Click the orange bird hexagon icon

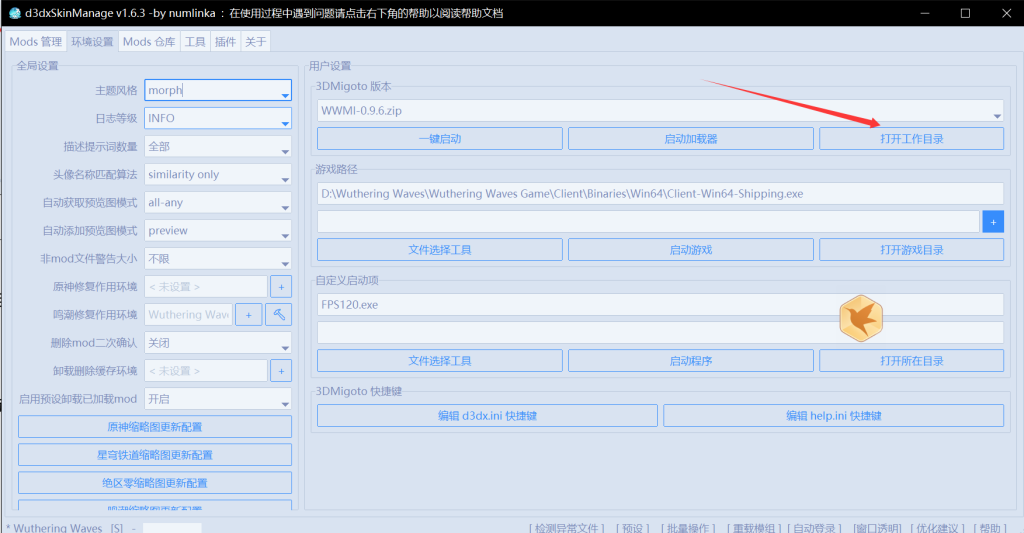click(860, 318)
